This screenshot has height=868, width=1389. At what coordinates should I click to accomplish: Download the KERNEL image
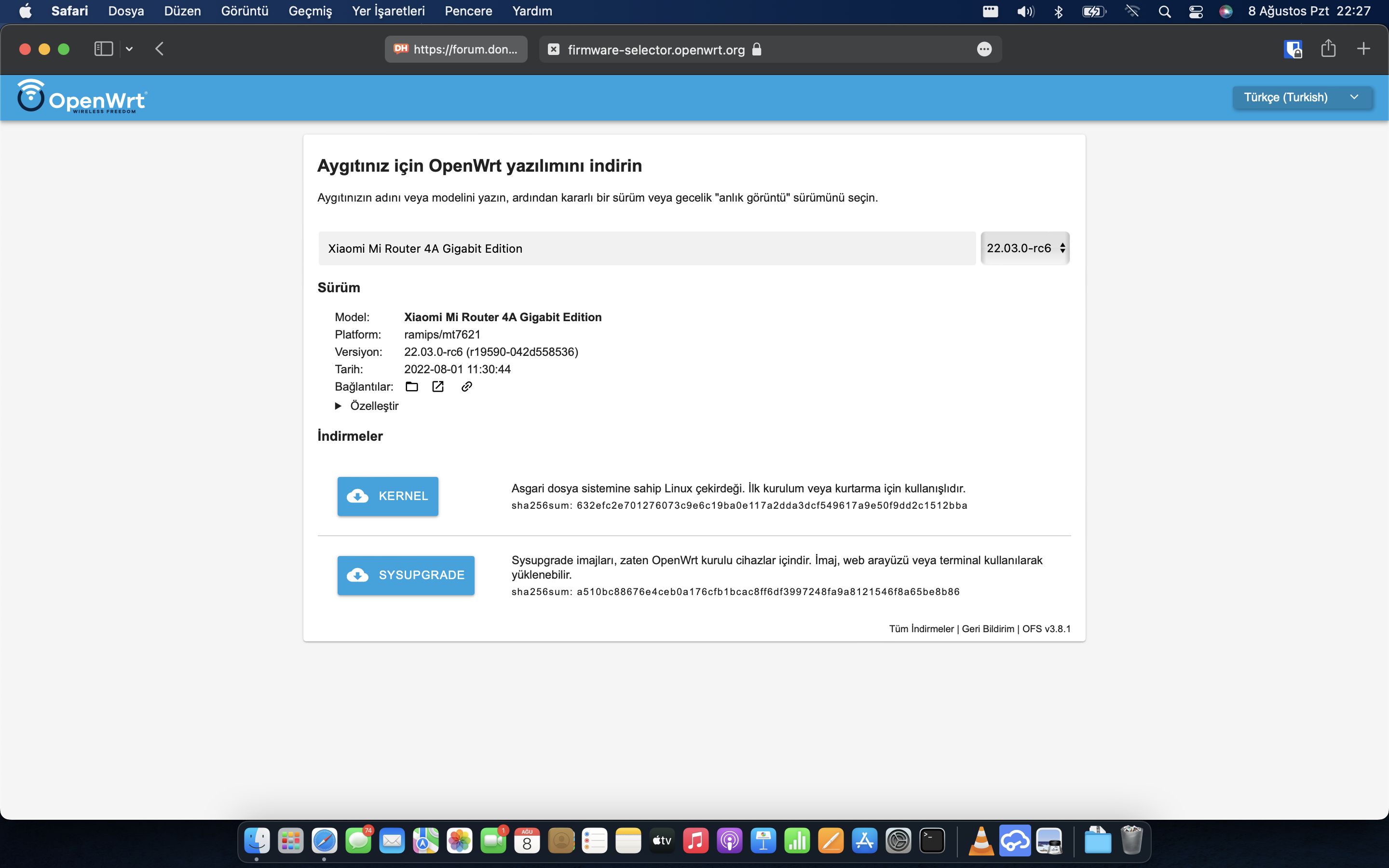click(x=387, y=496)
